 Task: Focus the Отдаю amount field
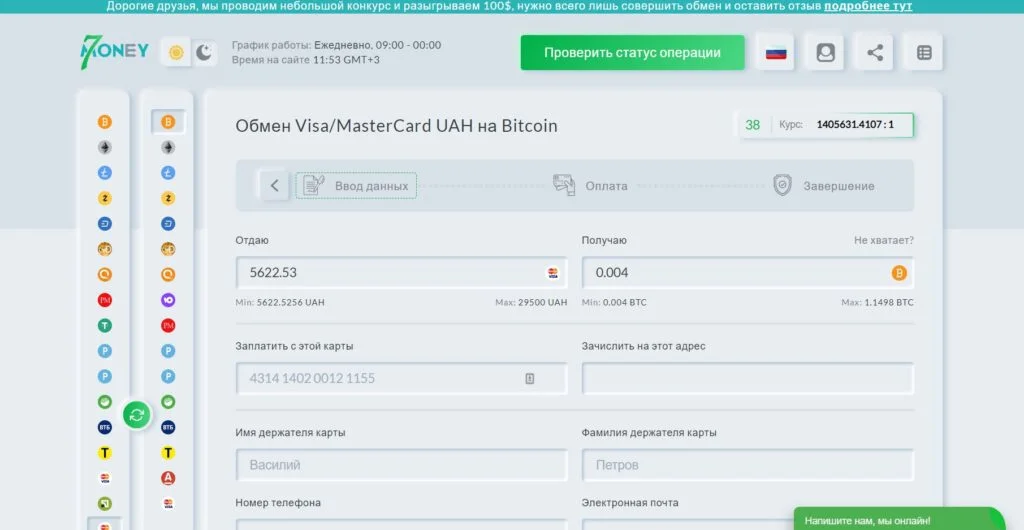[402, 273]
